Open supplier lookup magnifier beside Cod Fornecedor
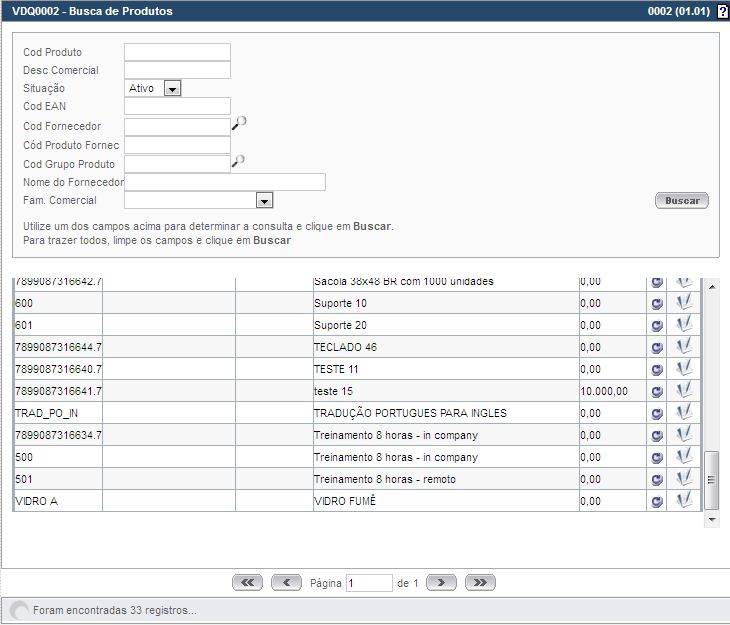This screenshot has width=730, height=625. click(x=239, y=124)
